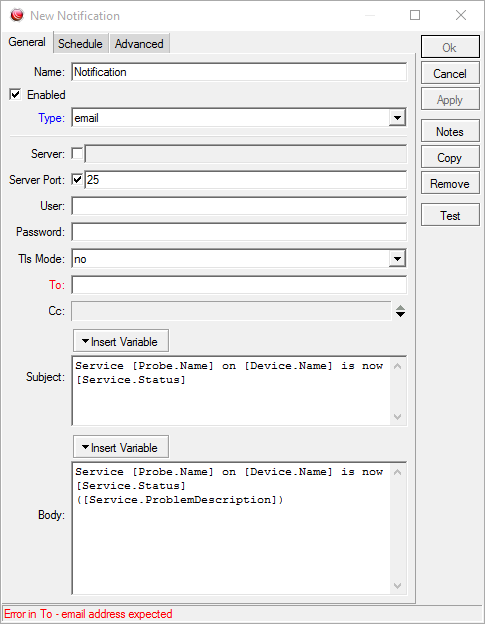Click Body box scroll up arrow

click(x=397, y=472)
